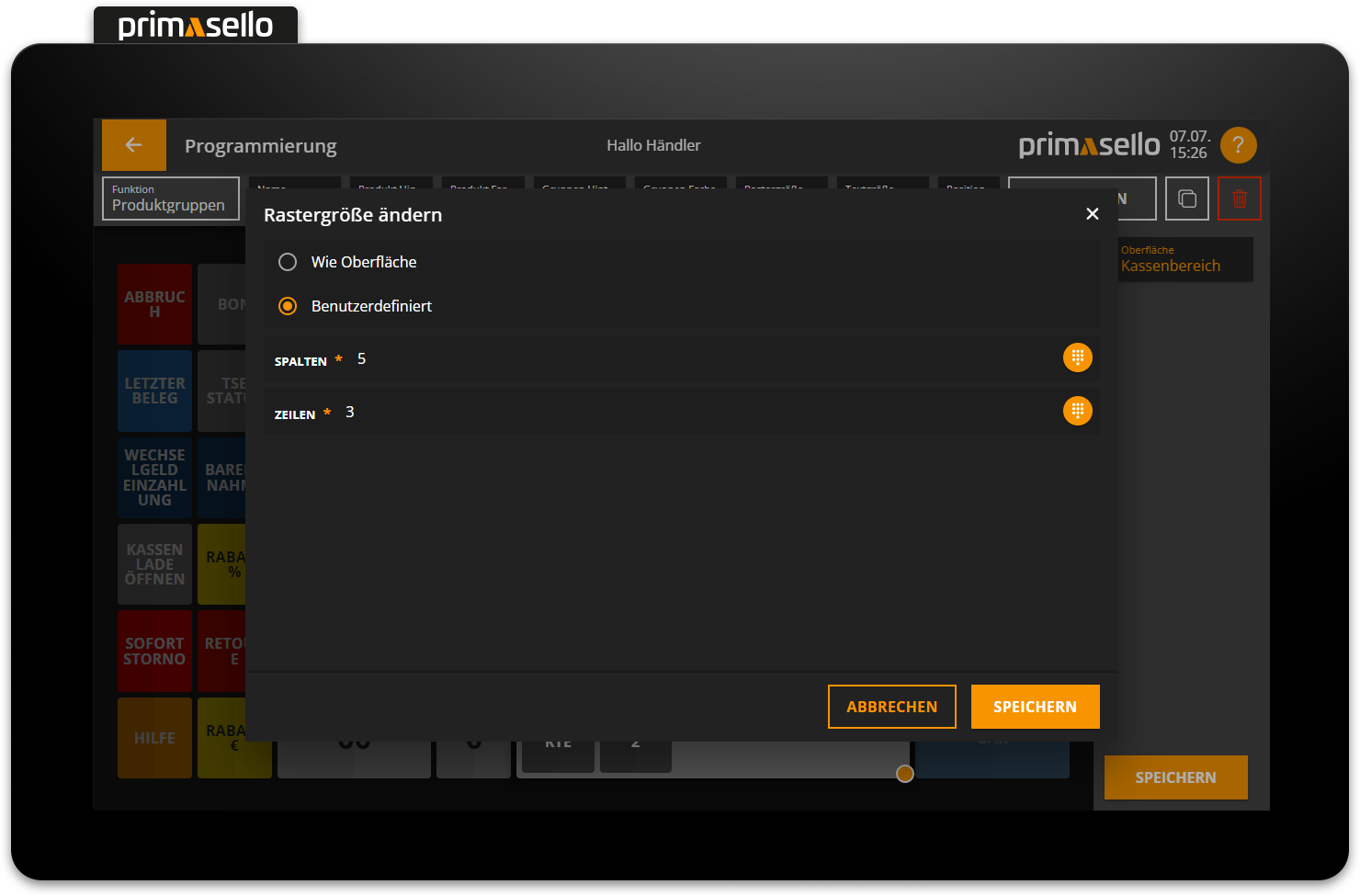Open the help question mark icon
Screen dimensions: 1360x896
point(1238,144)
